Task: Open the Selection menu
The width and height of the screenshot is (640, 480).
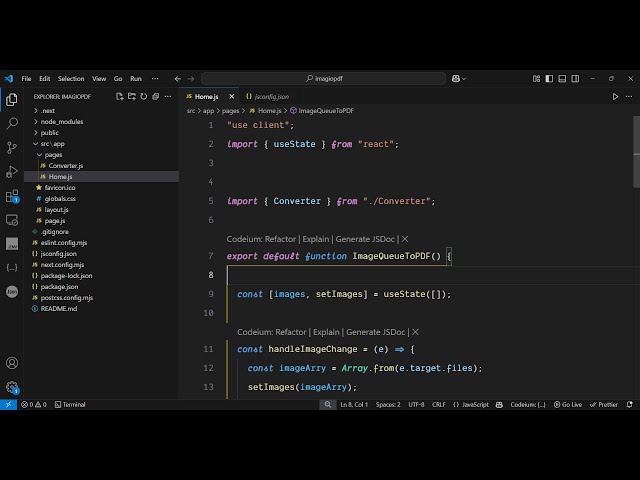Action: 71,79
